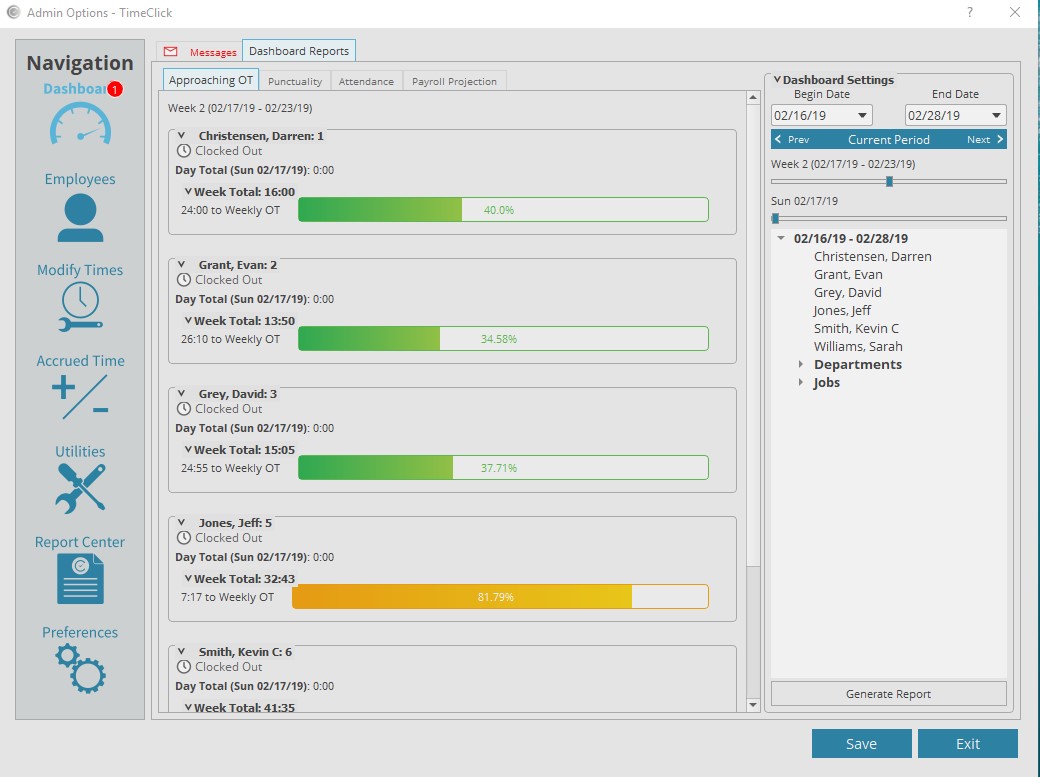
Task: Select Grant, Evan in the tree
Action: pyautogui.click(x=848, y=274)
